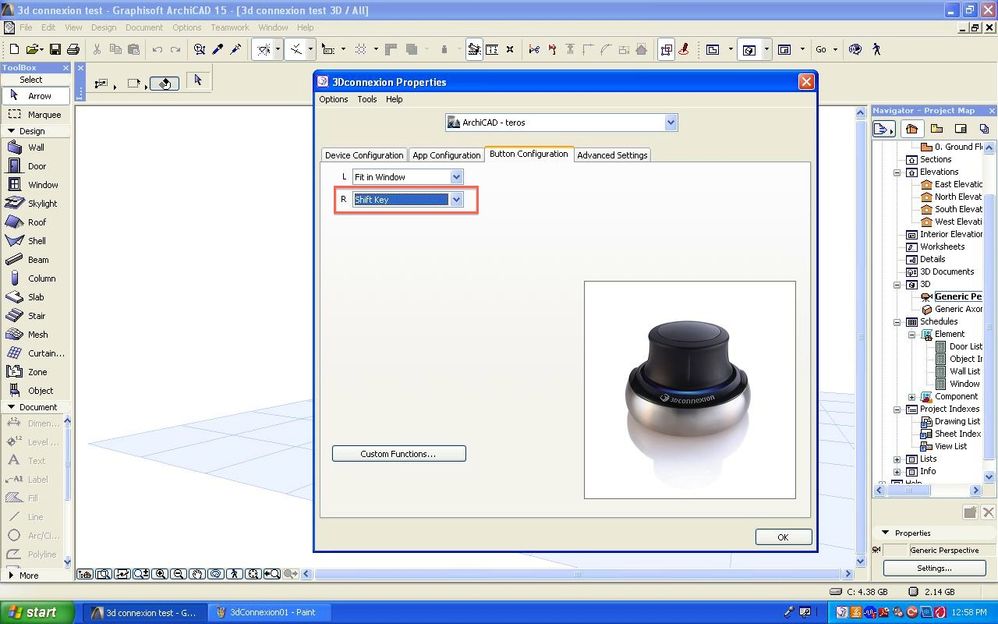
Task: Click the 3D view horizontal scrollbar
Action: coord(579,574)
